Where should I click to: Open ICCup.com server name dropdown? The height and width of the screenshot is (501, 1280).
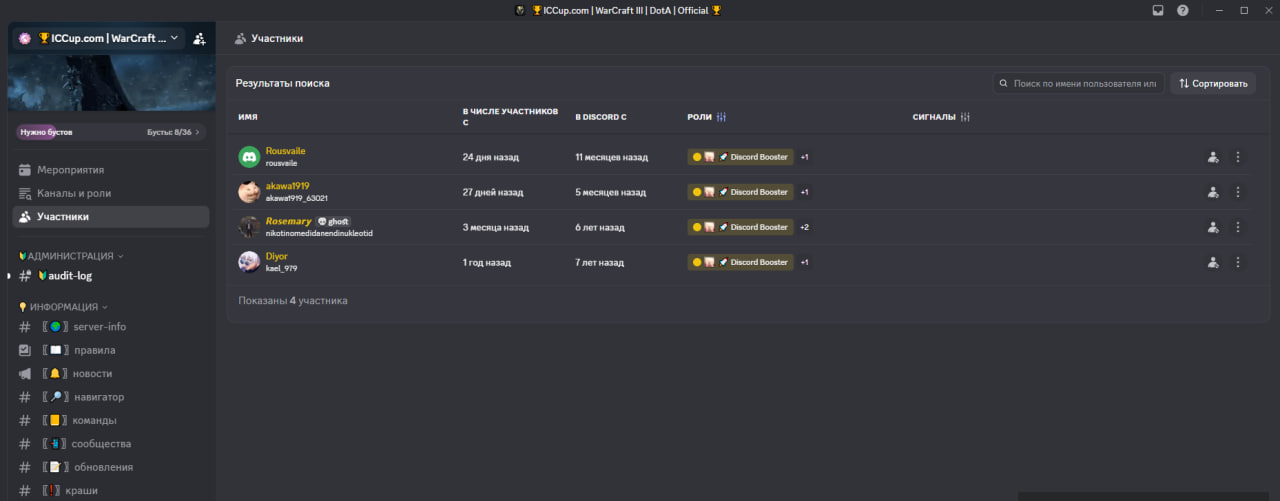[x=101, y=38]
